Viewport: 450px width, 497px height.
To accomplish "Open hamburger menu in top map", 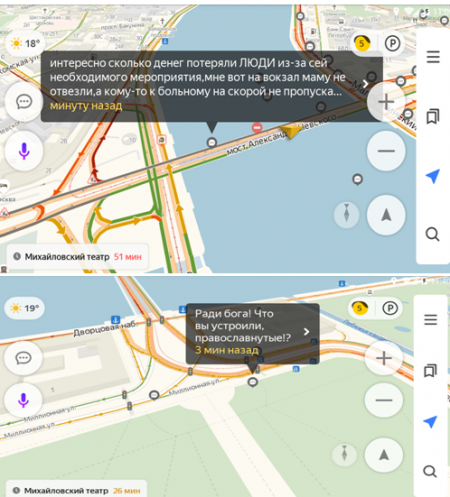I will 433,57.
